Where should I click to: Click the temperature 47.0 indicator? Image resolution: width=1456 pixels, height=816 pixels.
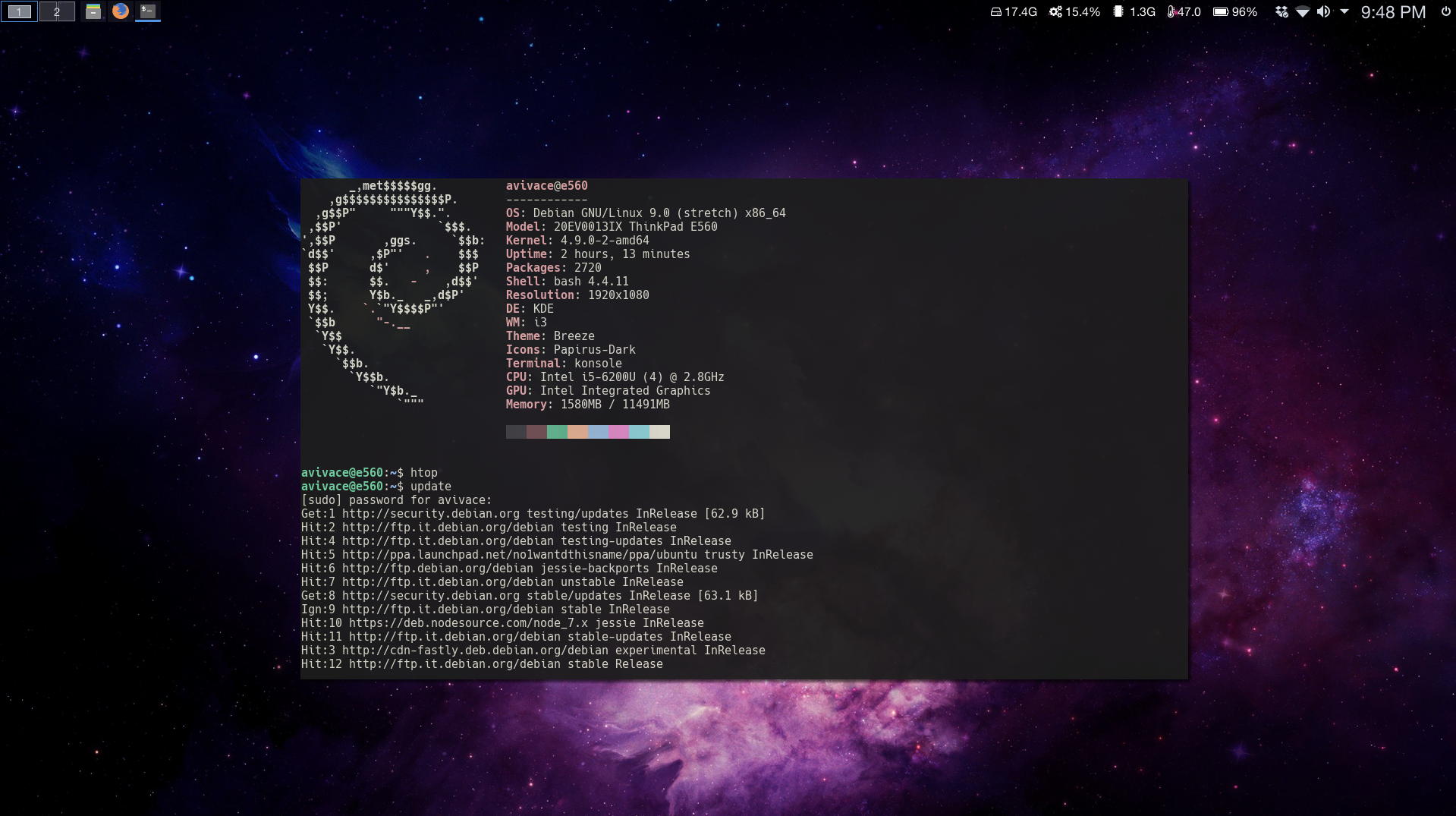(x=1184, y=12)
